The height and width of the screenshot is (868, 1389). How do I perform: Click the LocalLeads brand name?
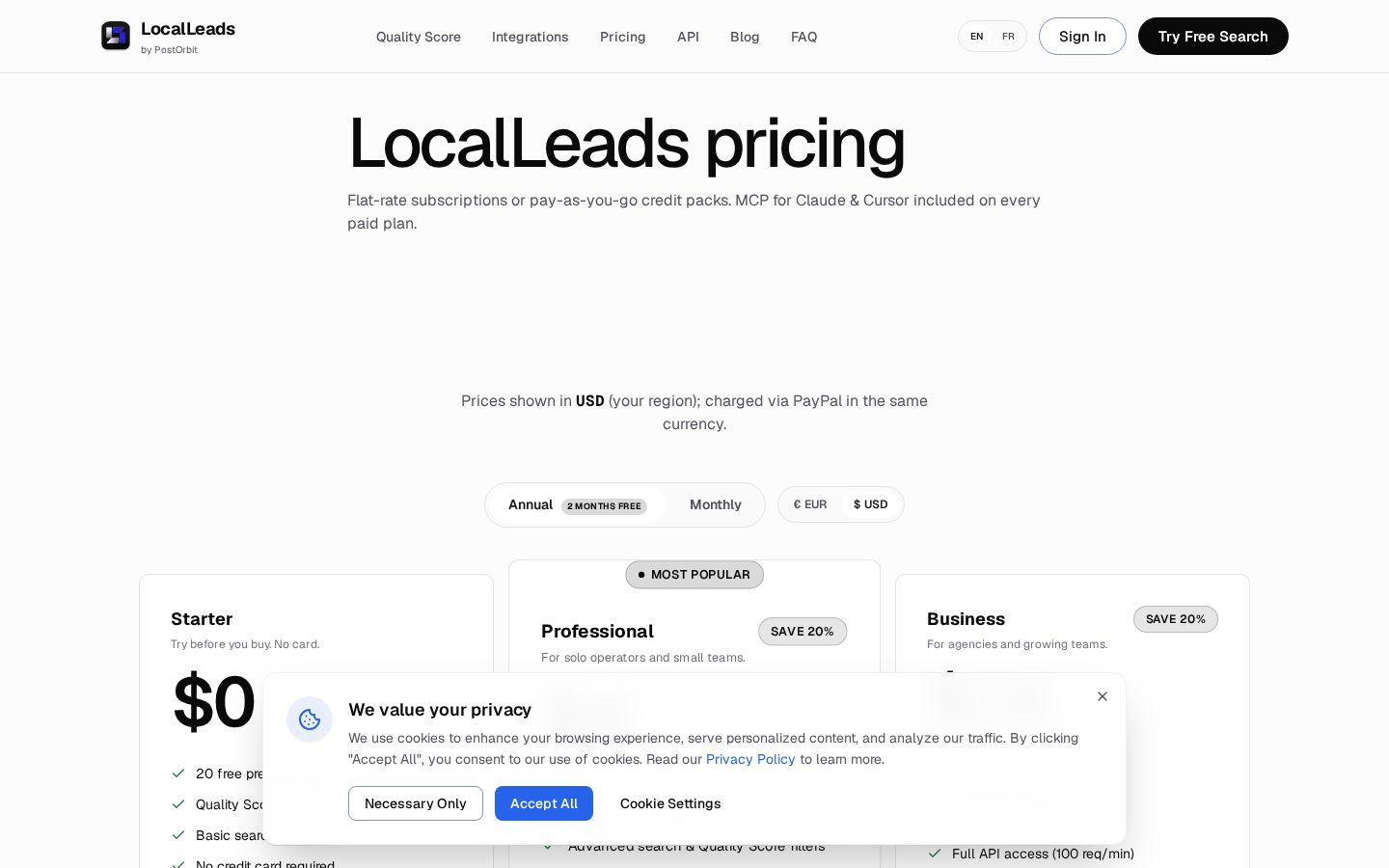[188, 29]
